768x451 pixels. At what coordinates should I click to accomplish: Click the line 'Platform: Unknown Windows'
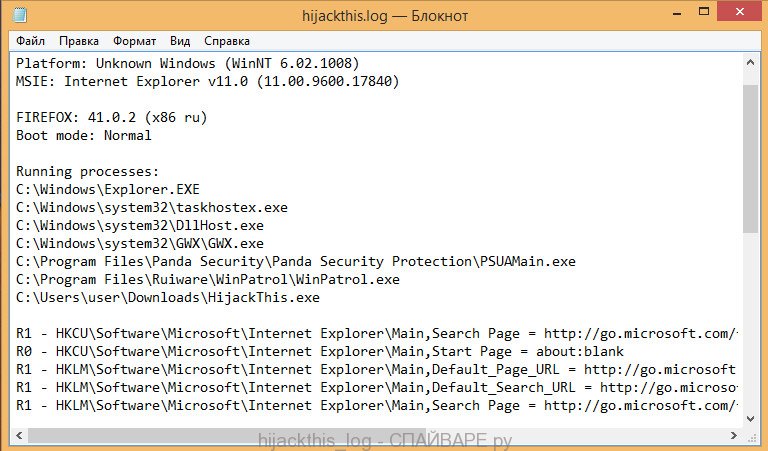188,64
